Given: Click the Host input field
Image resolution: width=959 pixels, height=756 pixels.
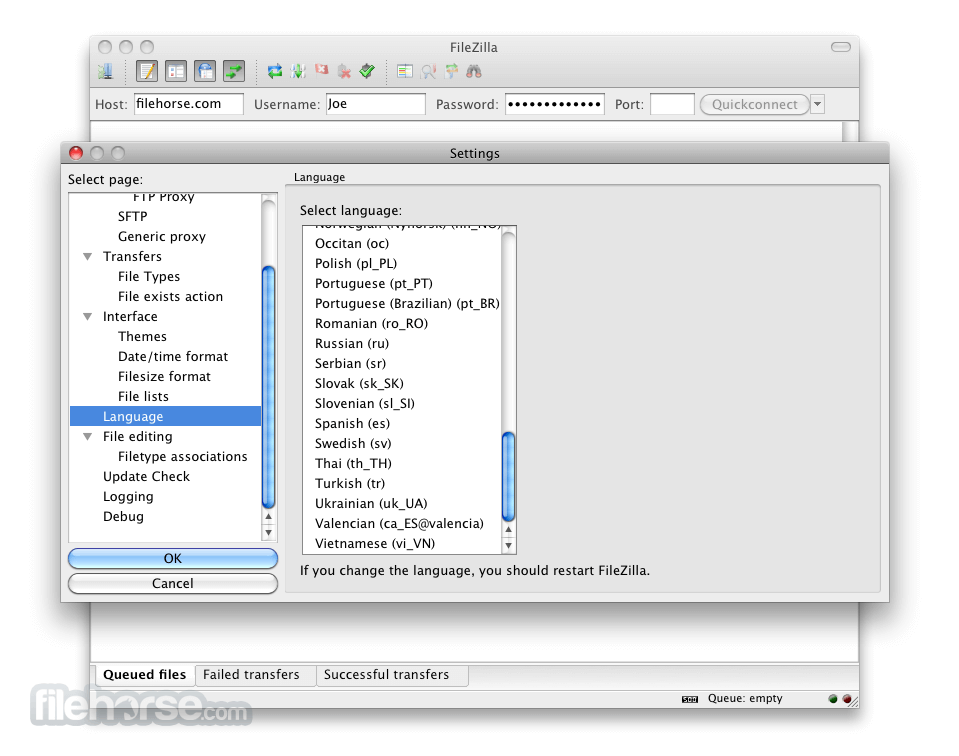Looking at the screenshot, I should (189, 104).
